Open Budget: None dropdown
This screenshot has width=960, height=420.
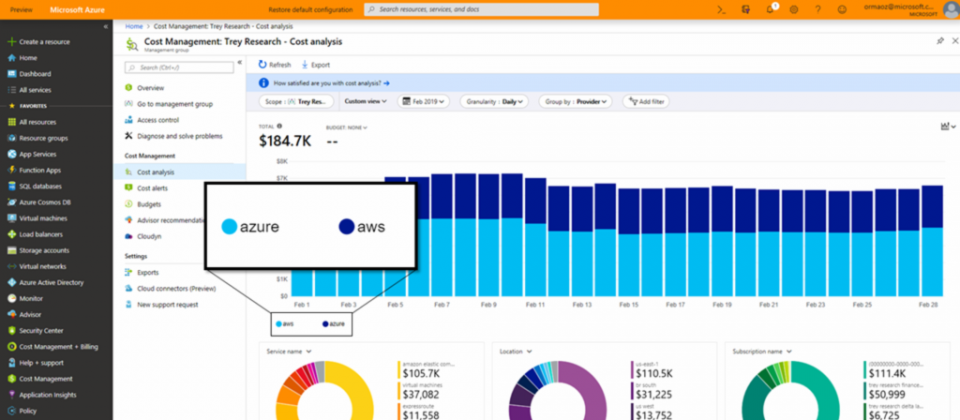coord(347,127)
